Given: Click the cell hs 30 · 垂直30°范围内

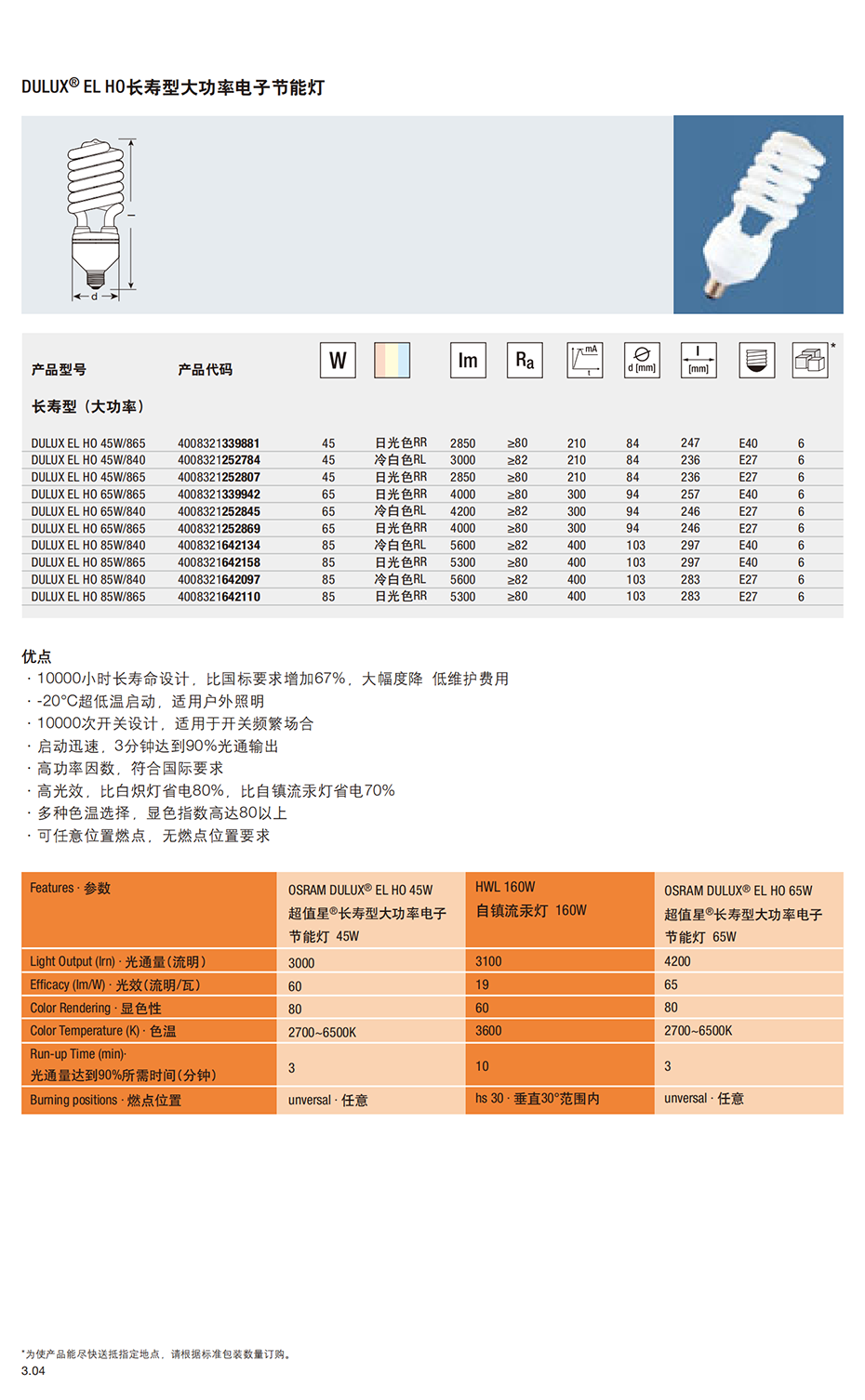Looking at the screenshot, I should pyautogui.click(x=538, y=1099).
